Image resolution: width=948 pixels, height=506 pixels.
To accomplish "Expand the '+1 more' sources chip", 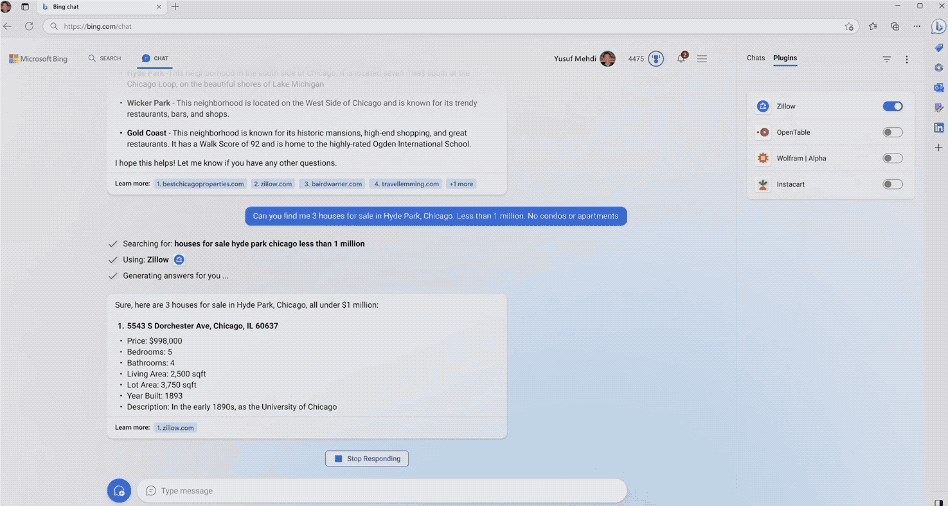I will pyautogui.click(x=461, y=184).
